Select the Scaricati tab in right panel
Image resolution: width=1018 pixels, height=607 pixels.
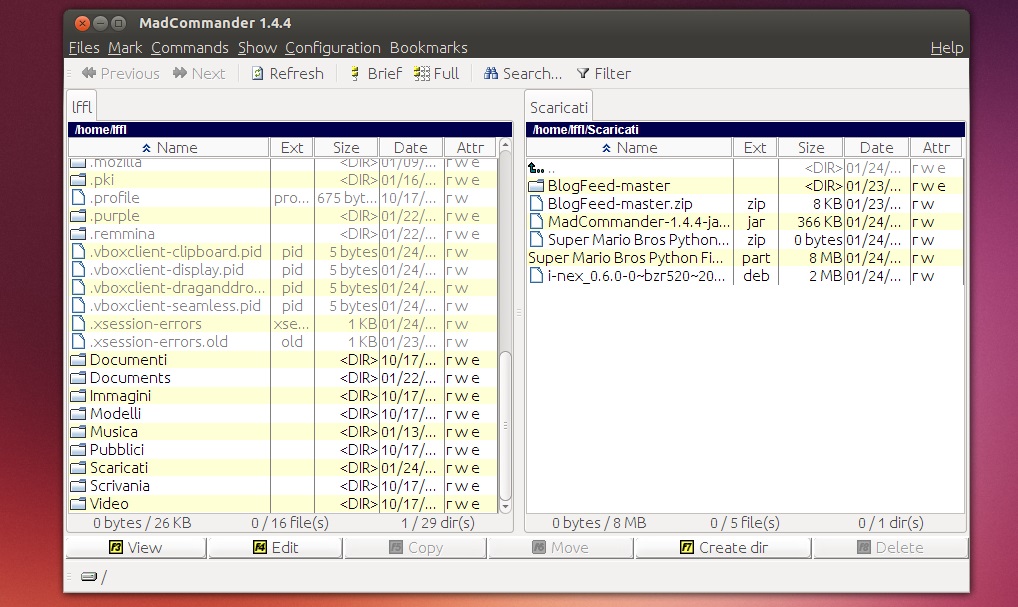click(x=558, y=106)
